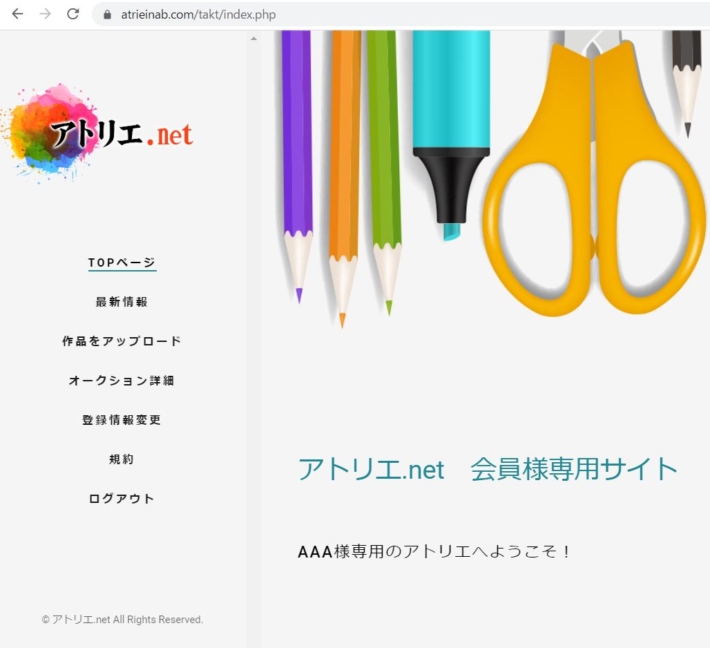Open the 最新情報 page
This screenshot has height=648, width=710.
[122, 302]
